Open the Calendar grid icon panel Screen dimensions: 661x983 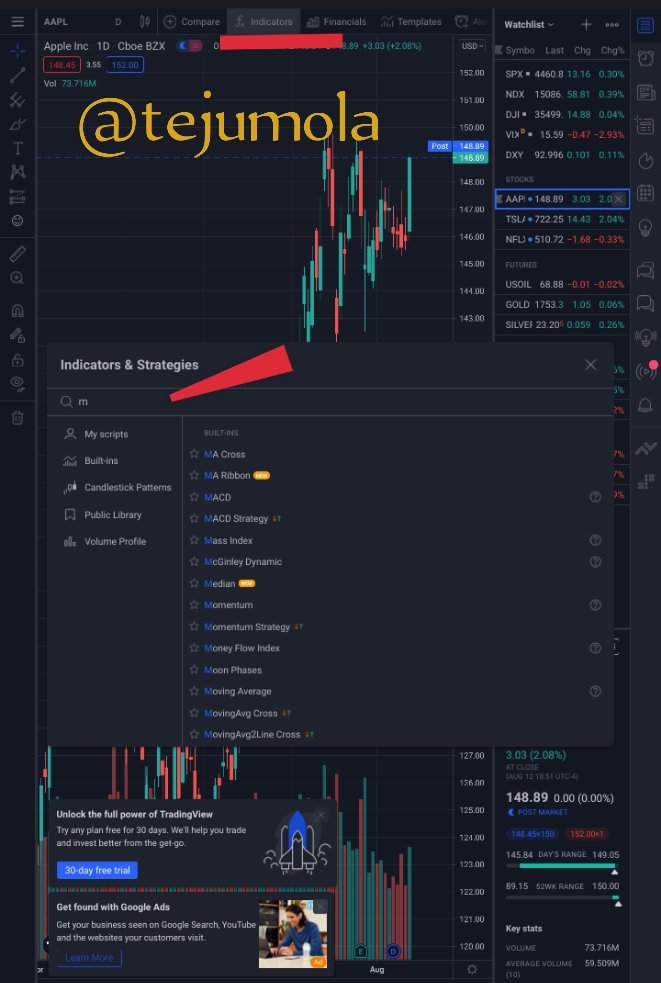tap(645, 192)
